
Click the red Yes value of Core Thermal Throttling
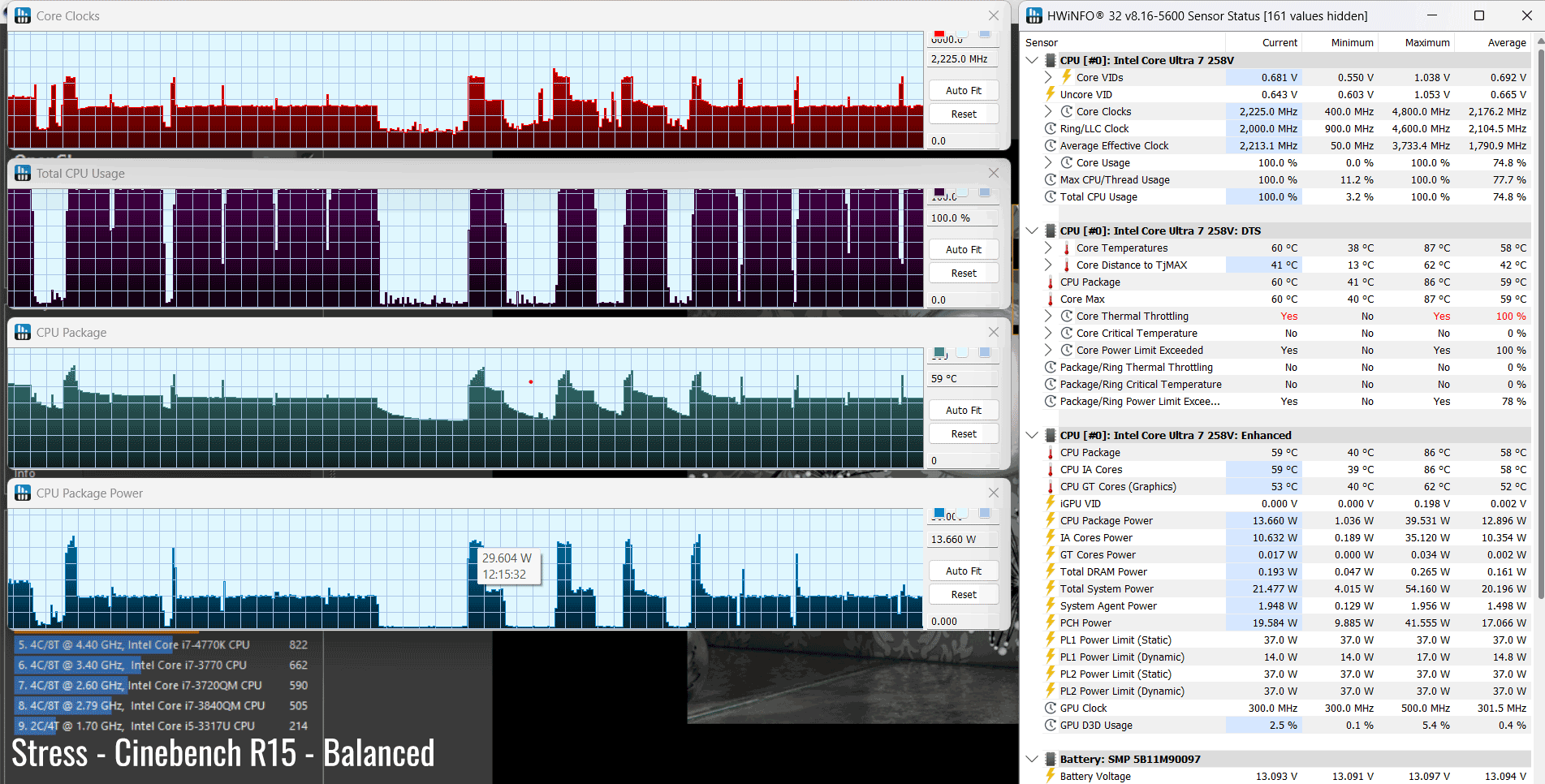point(1289,316)
